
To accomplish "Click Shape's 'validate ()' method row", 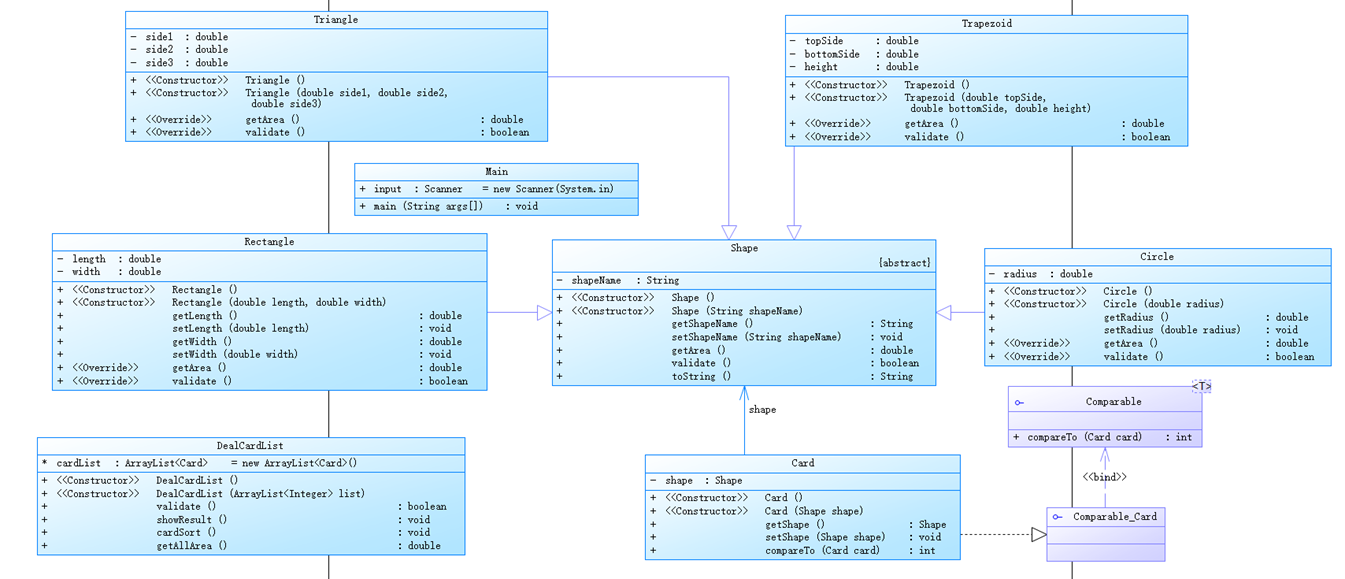I will point(738,363).
